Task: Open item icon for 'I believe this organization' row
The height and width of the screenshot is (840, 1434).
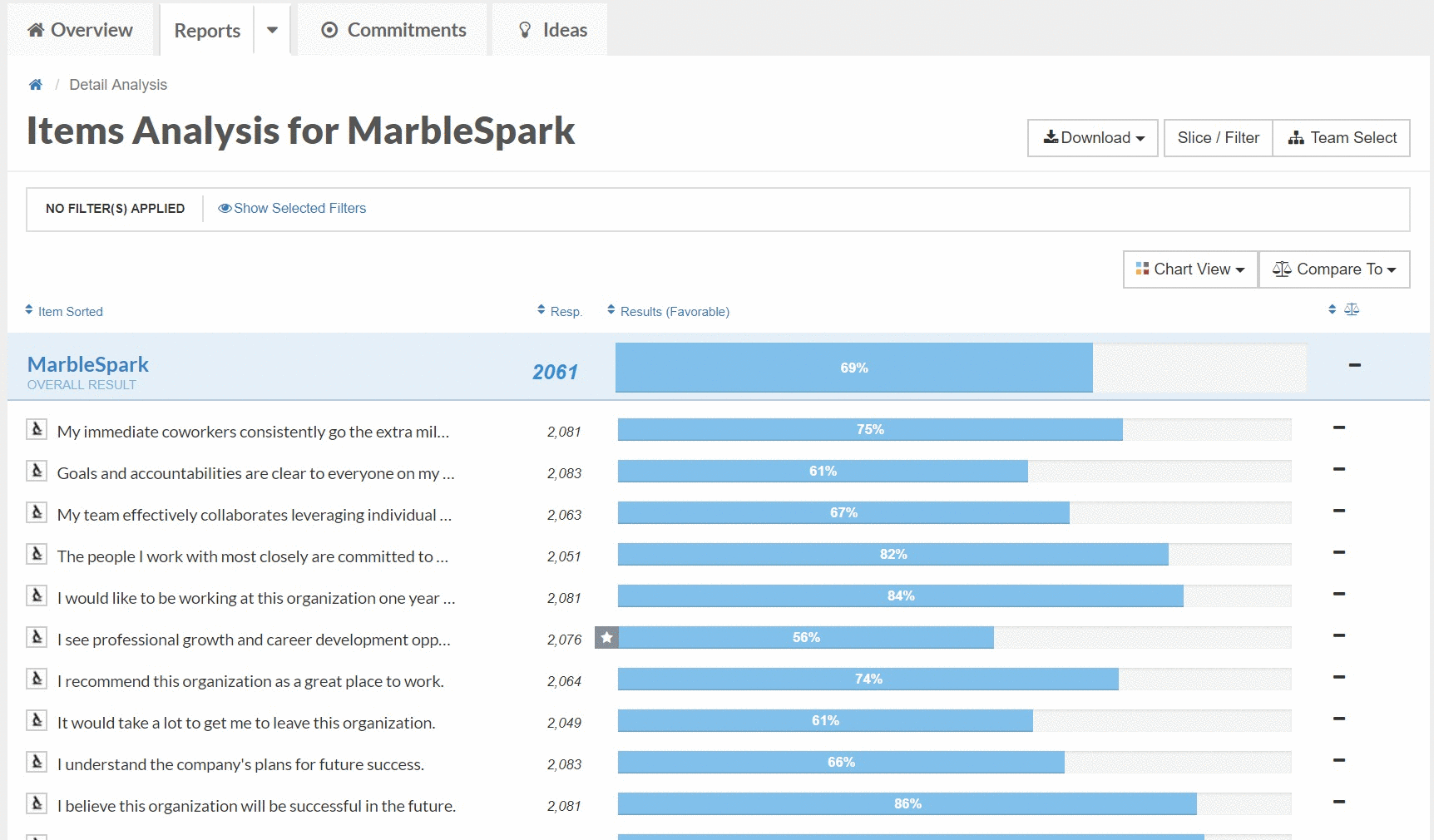Action: pos(37,803)
